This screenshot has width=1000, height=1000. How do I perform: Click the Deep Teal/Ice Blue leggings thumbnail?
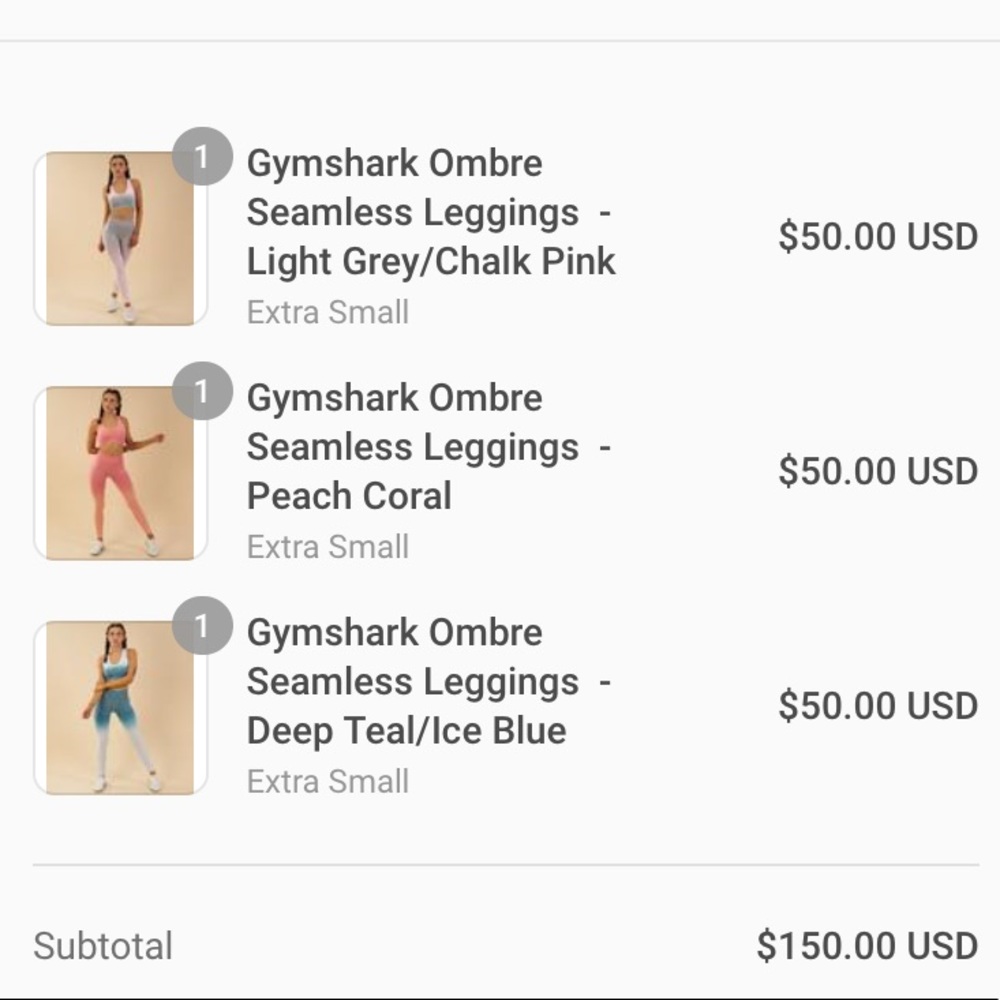coord(119,705)
